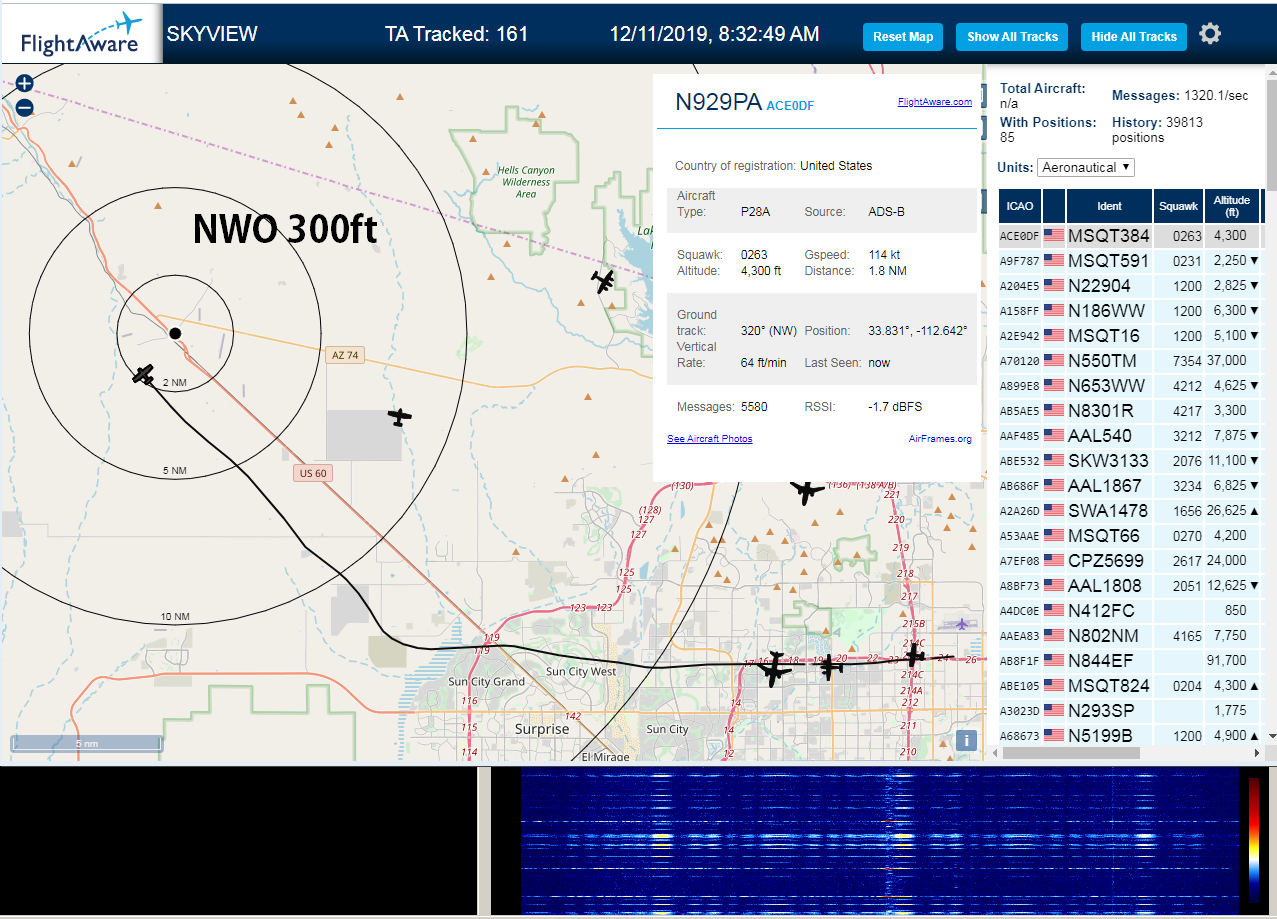1277x919 pixels.
Task: Select the N293SP row
Action: click(1129, 711)
